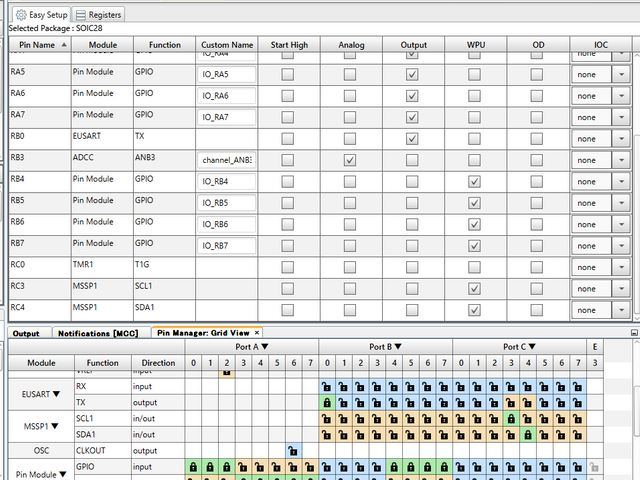Click the OSC CLKOUT lock on Port A pin 6

click(x=293, y=451)
